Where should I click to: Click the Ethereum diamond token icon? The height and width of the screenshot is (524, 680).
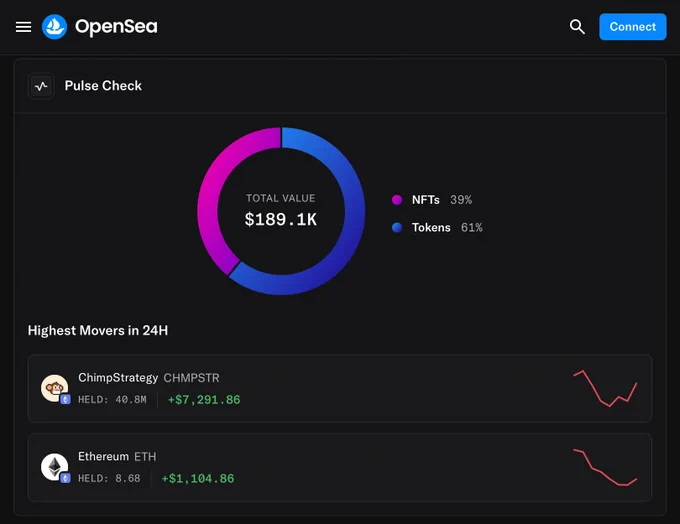coord(53,466)
